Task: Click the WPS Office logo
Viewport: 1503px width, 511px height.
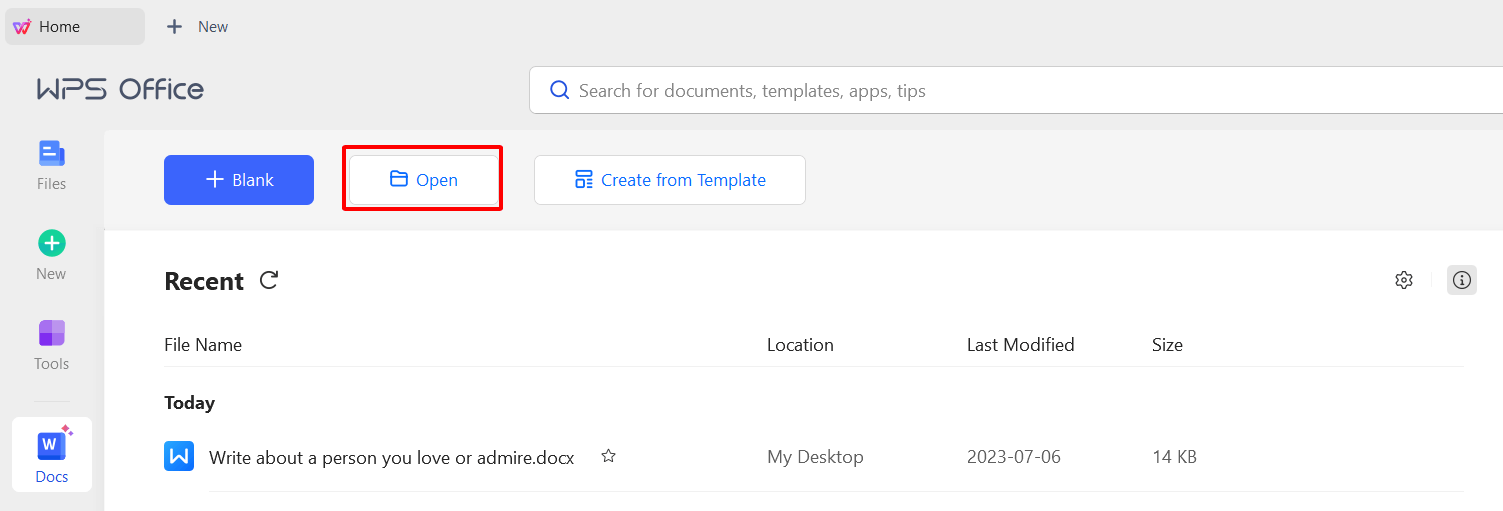Action: [x=121, y=89]
